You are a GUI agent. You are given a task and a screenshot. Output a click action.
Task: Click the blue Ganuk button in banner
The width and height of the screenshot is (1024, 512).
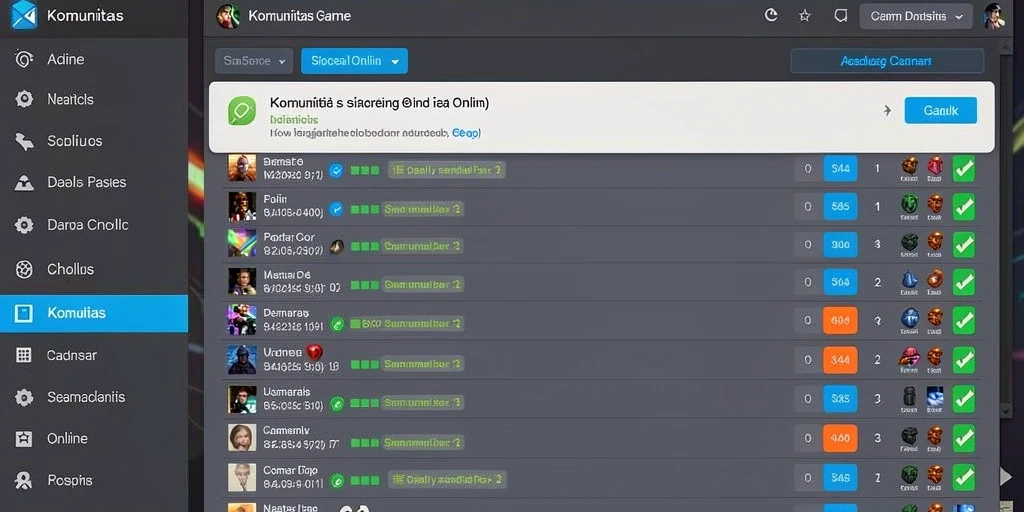click(940, 110)
